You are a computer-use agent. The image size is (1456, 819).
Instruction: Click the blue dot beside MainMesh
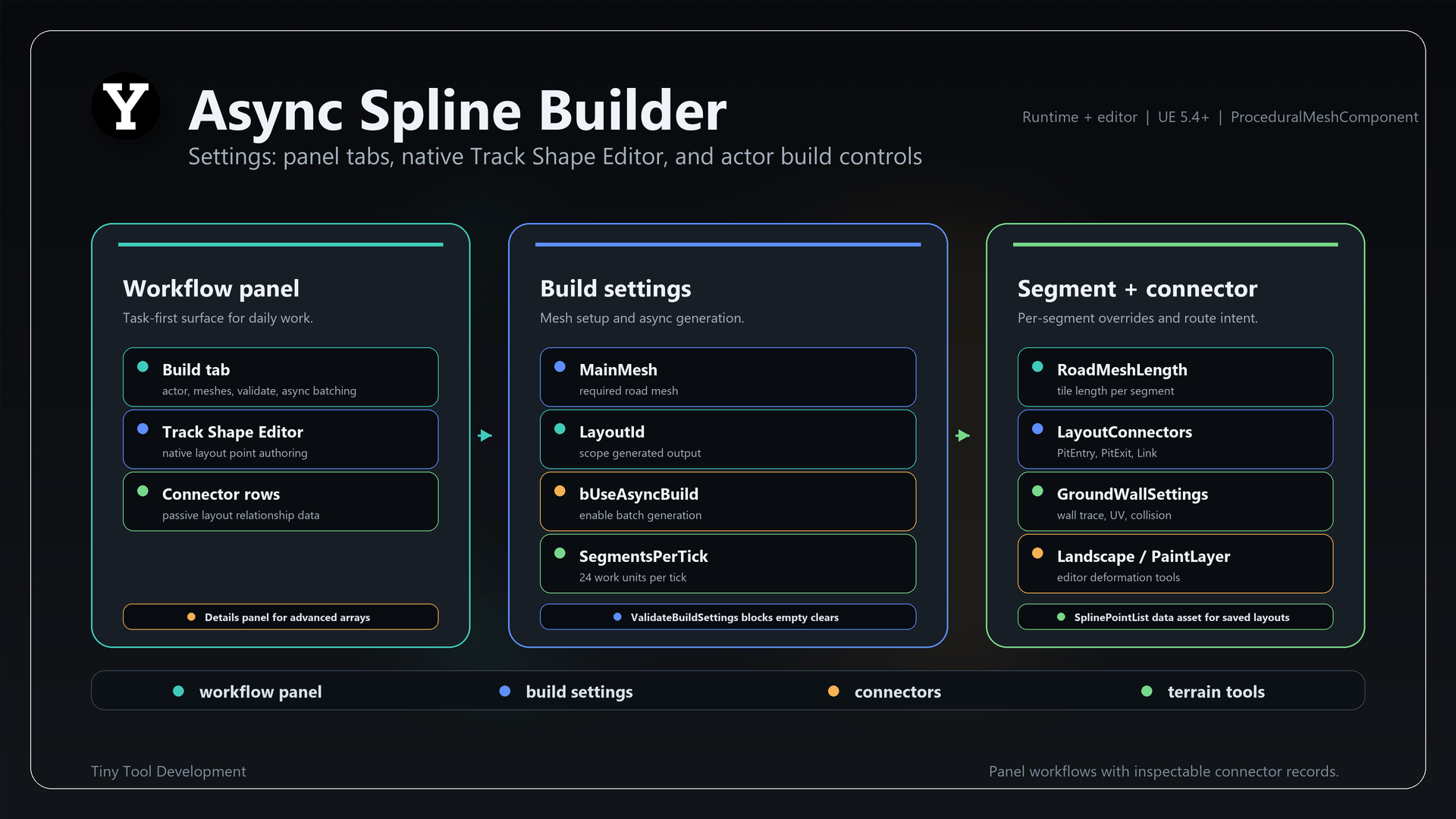click(x=560, y=366)
